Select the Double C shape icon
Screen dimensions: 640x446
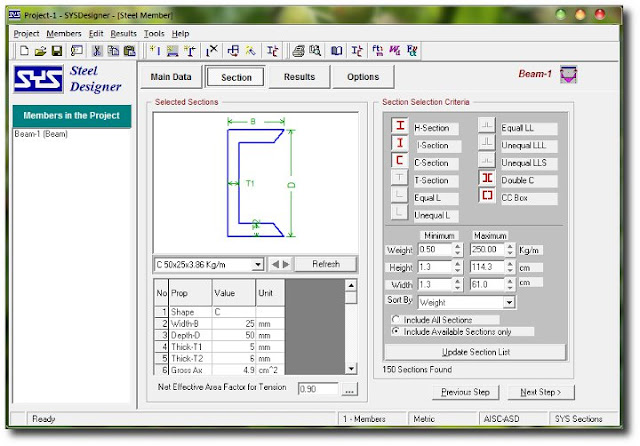pos(487,178)
